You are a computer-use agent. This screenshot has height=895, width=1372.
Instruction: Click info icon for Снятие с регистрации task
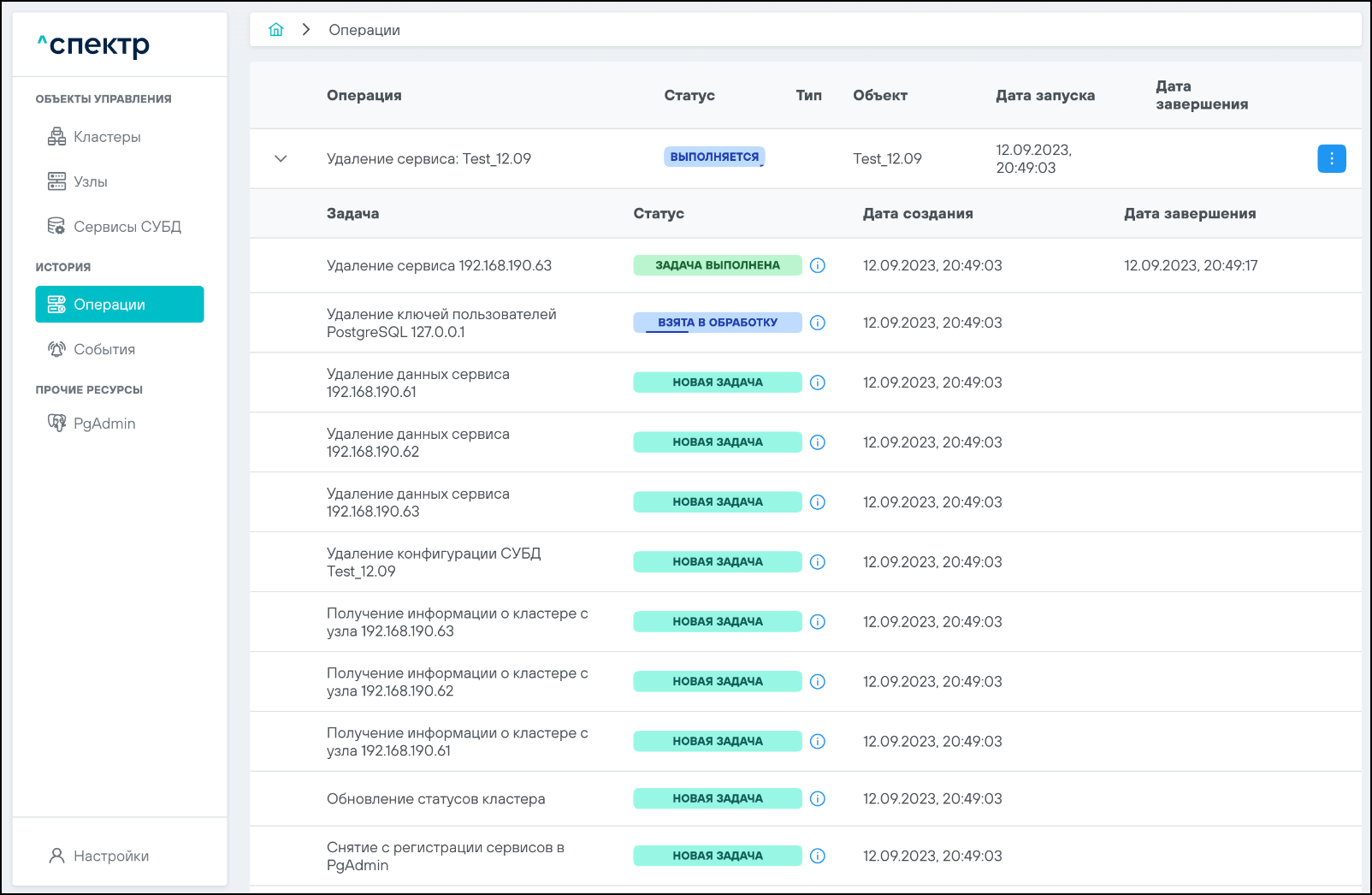coord(818,856)
